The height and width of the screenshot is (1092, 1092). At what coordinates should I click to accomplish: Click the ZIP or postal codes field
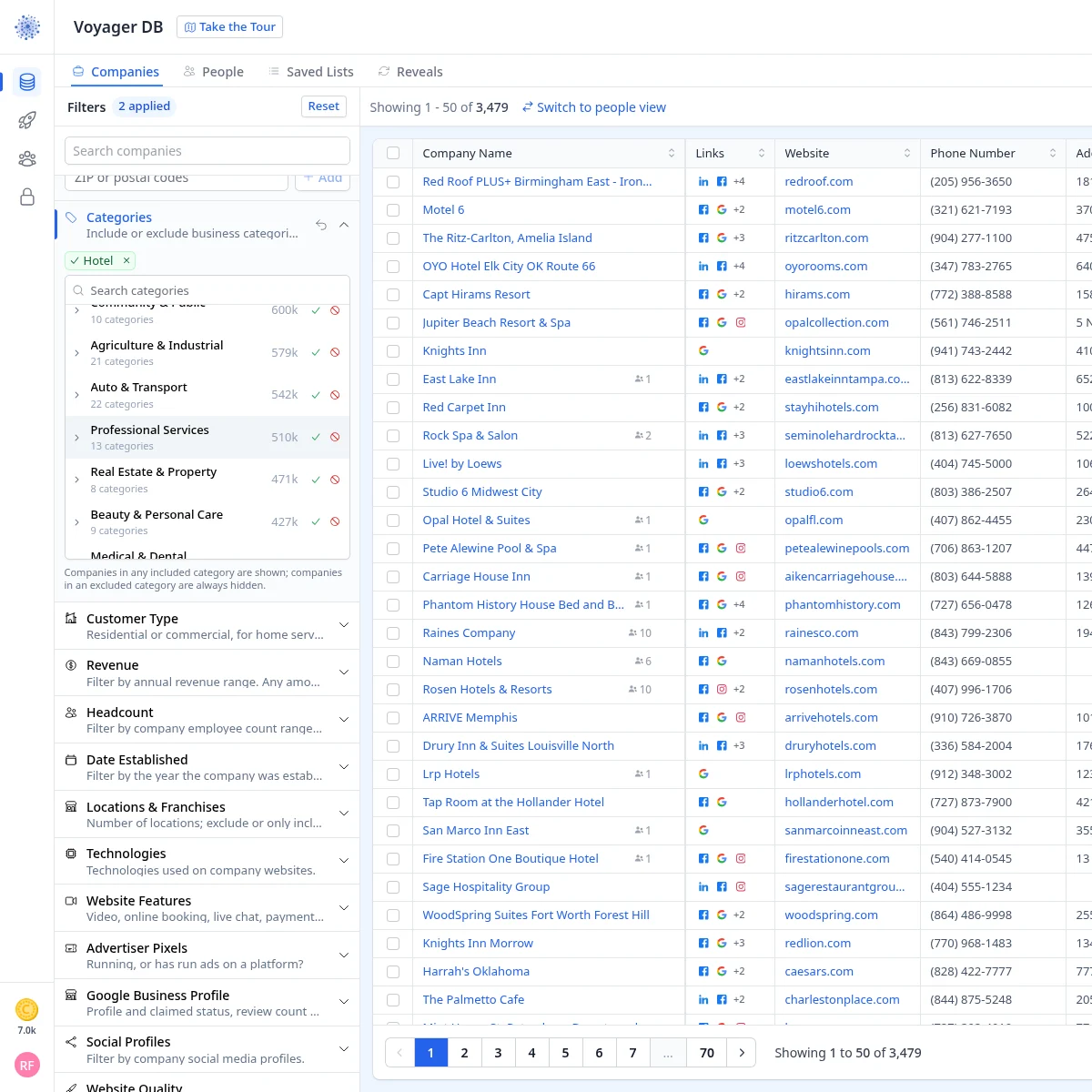177,179
